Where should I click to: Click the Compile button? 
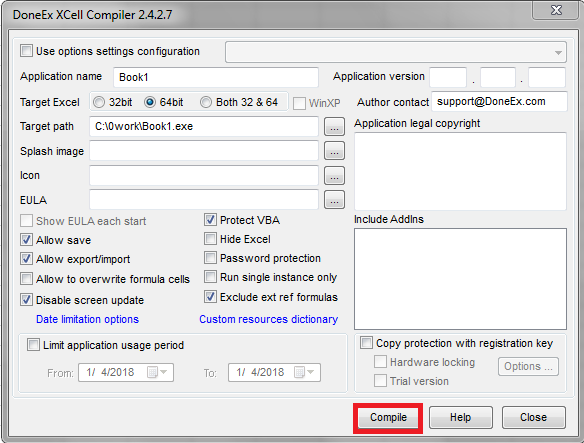pyautogui.click(x=388, y=417)
